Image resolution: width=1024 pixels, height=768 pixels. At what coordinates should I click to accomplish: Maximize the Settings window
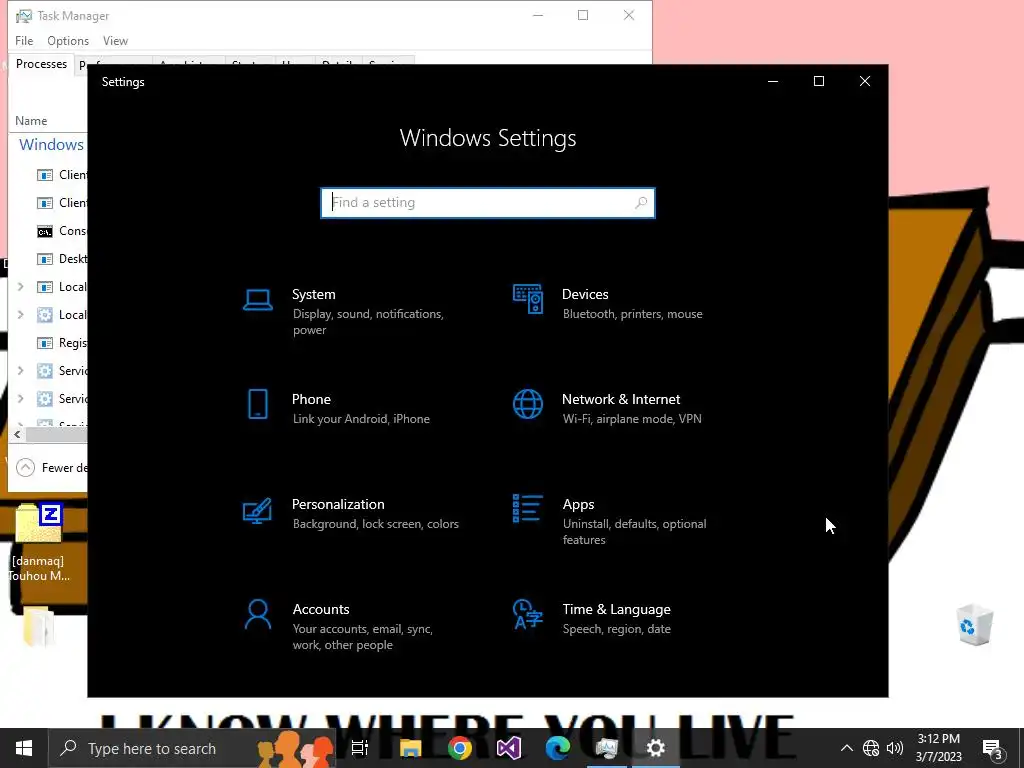[818, 81]
